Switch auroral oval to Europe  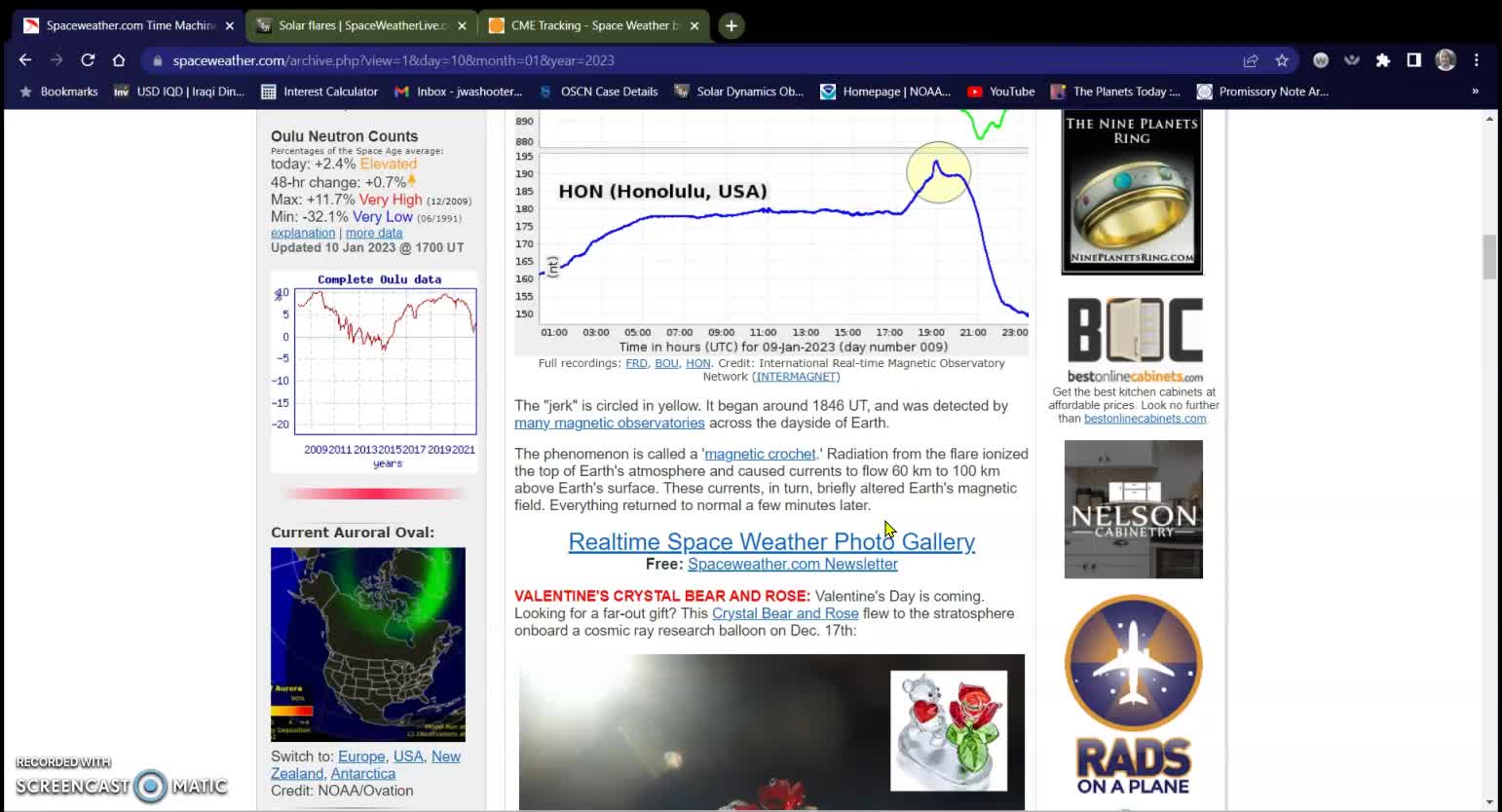(361, 757)
